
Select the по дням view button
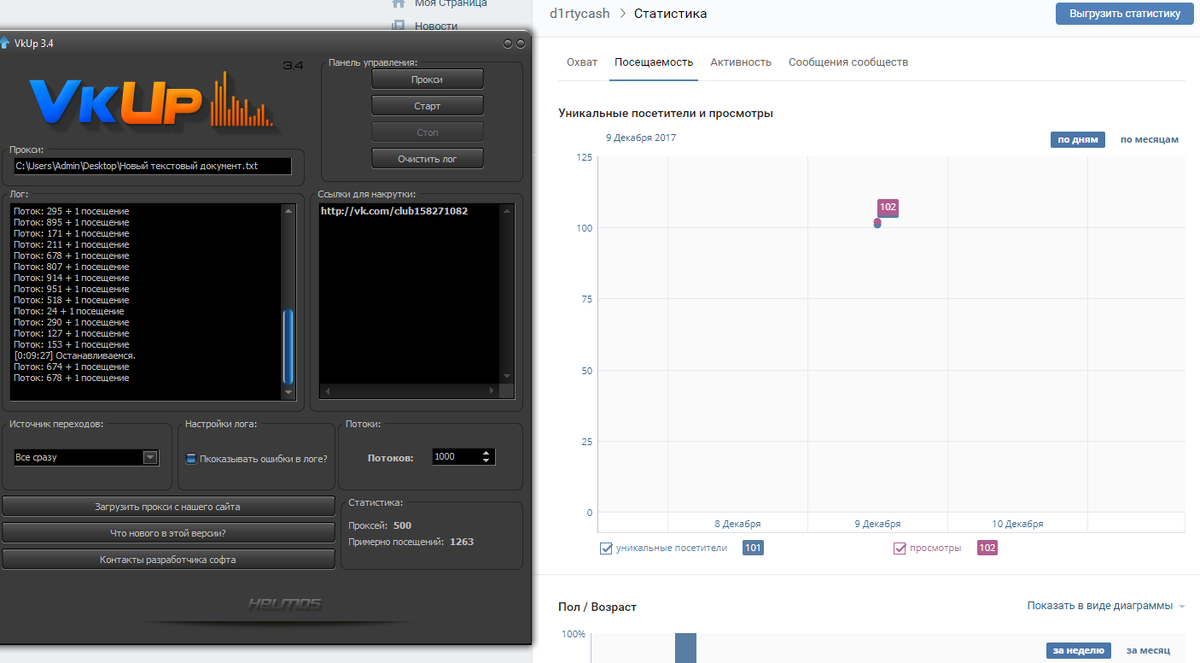coord(1078,140)
